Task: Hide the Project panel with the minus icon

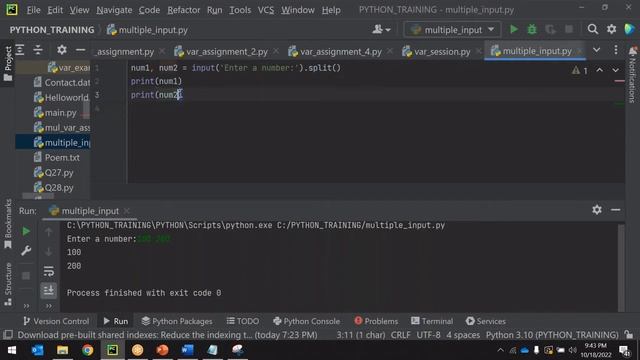Action: coord(80,50)
